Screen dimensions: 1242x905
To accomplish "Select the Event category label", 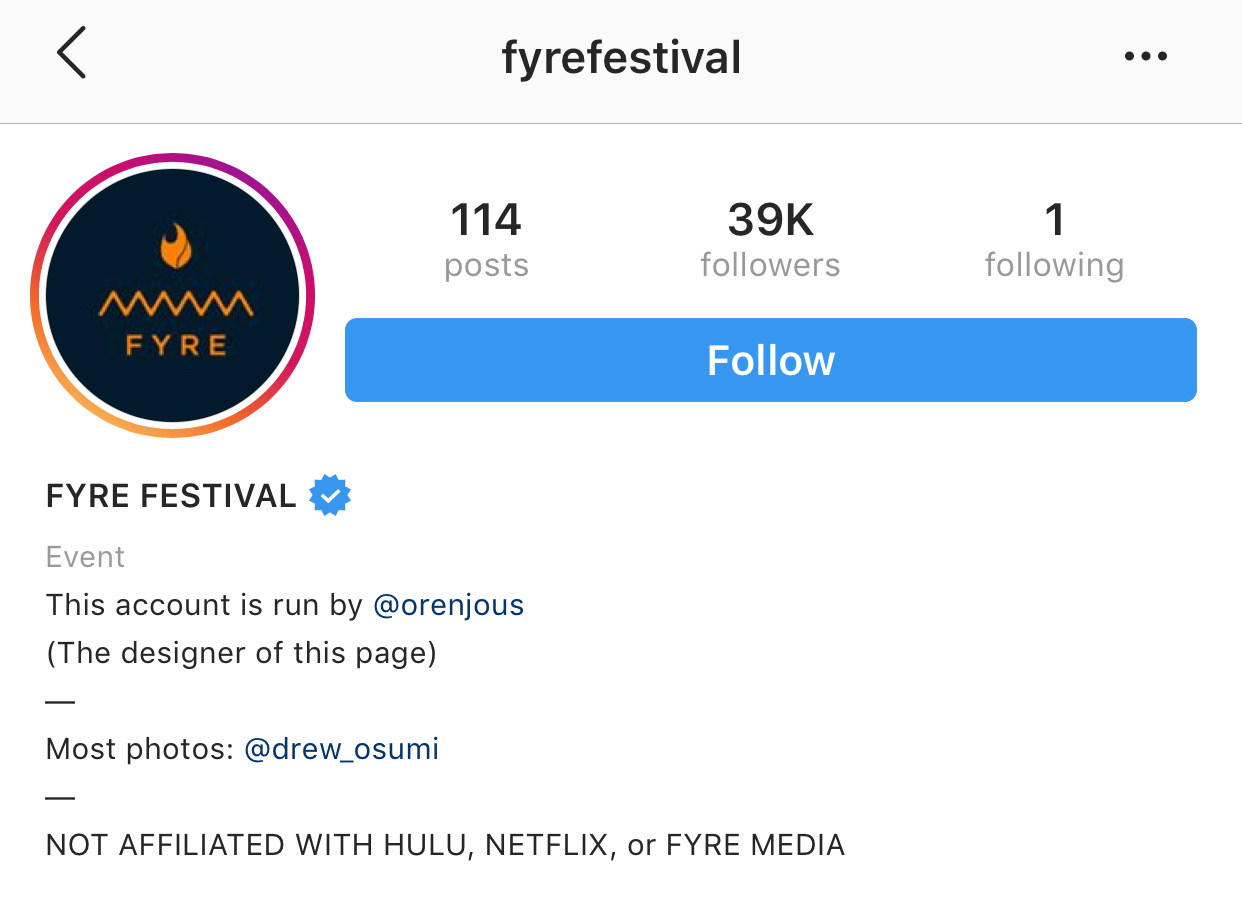I will click(x=85, y=556).
